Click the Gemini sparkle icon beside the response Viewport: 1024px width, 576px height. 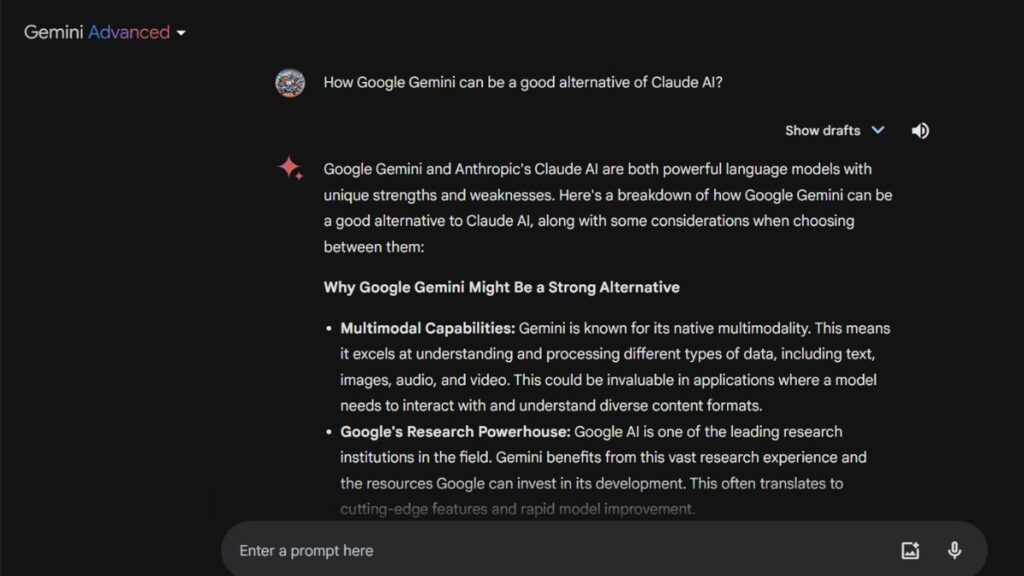click(x=289, y=168)
